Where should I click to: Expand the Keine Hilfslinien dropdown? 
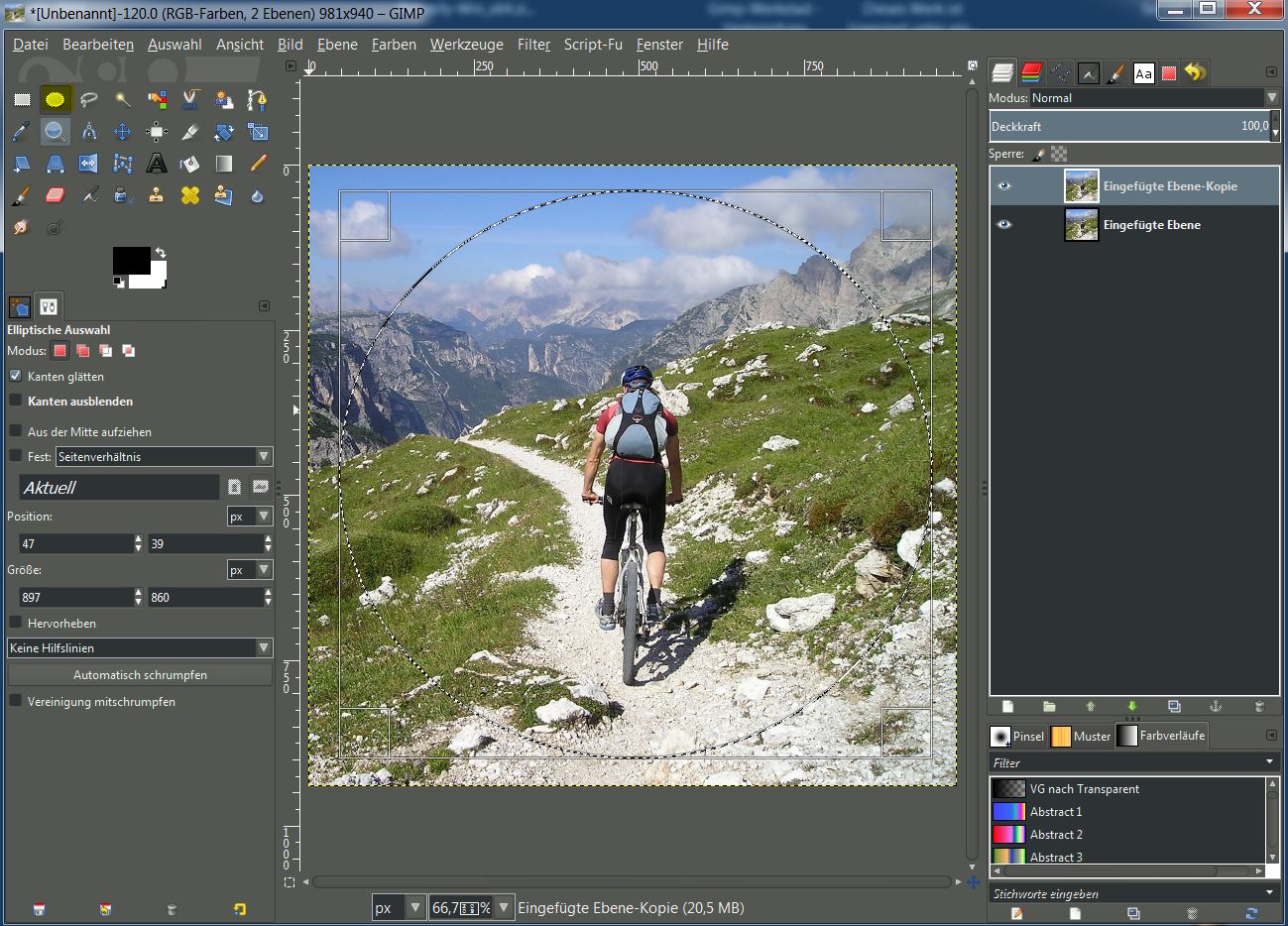coord(139,647)
